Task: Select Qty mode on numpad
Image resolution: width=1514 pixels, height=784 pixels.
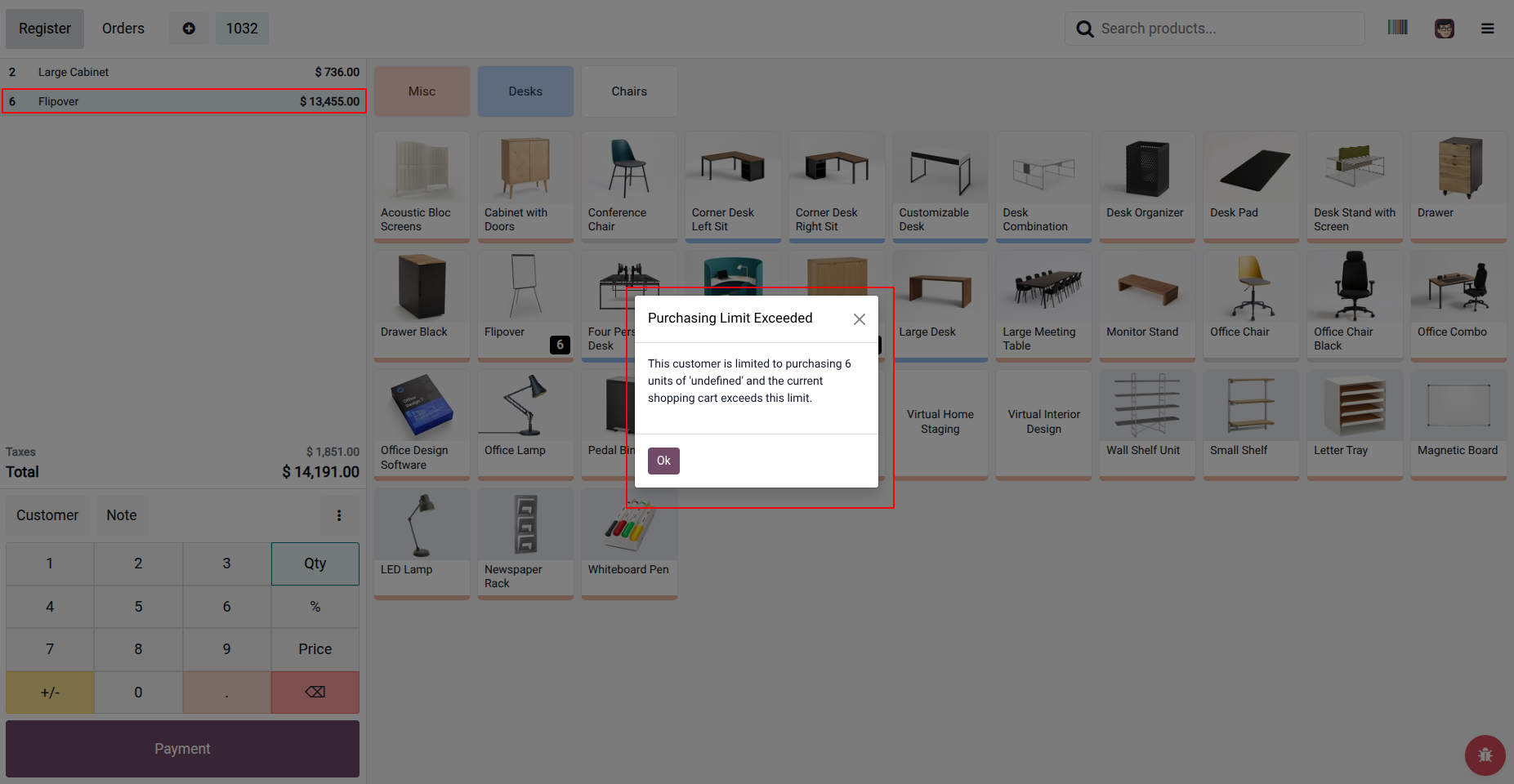Action: tap(315, 563)
